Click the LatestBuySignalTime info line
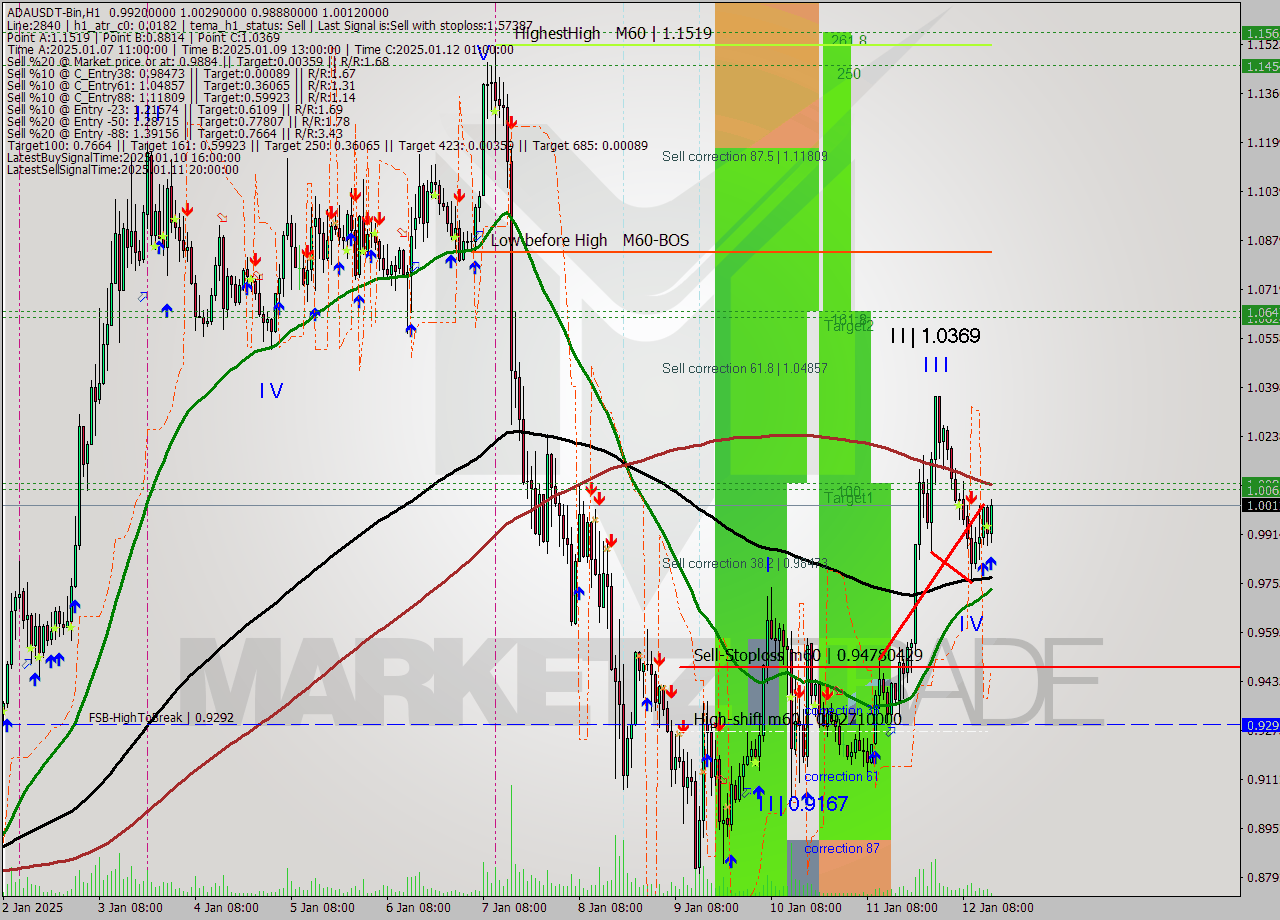This screenshot has height=920, width=1280. (123, 158)
